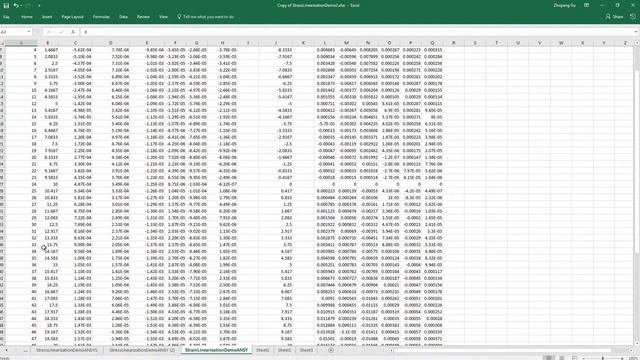Click the scroll sheet tabs left arrow
This screenshot has width=640, height=360.
click(6, 350)
